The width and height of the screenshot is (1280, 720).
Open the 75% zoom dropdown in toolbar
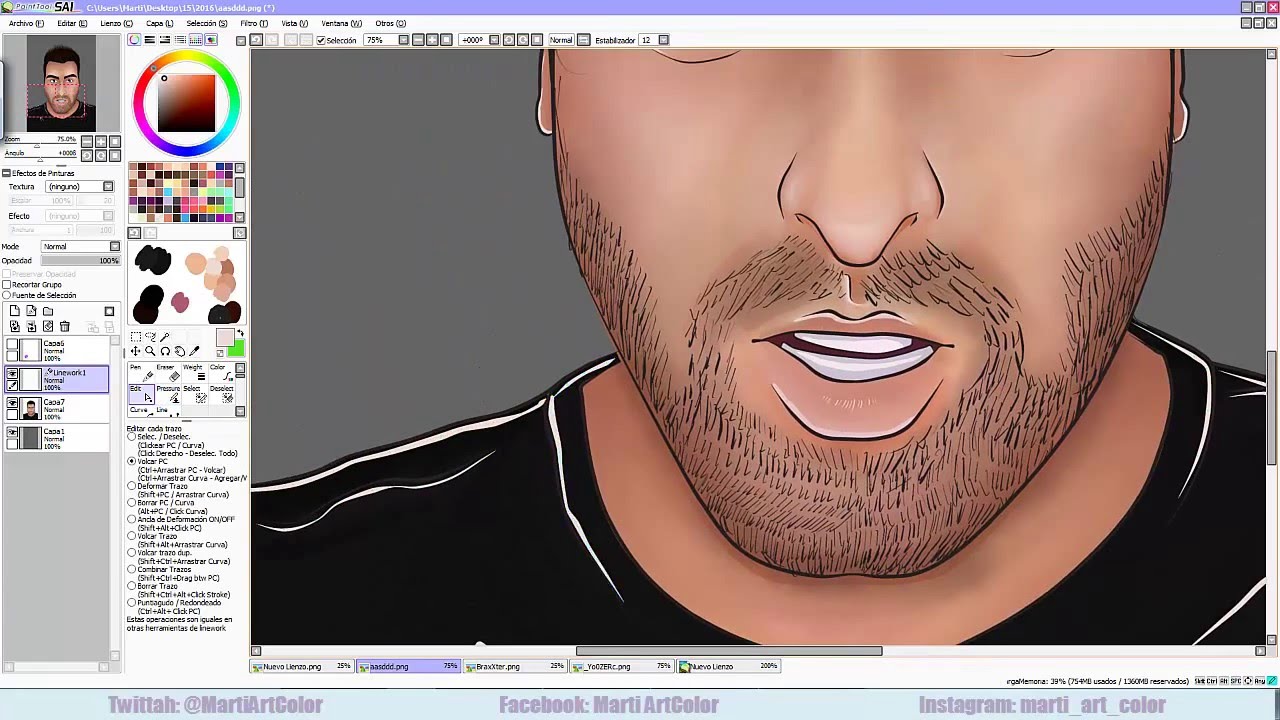pyautogui.click(x=403, y=40)
